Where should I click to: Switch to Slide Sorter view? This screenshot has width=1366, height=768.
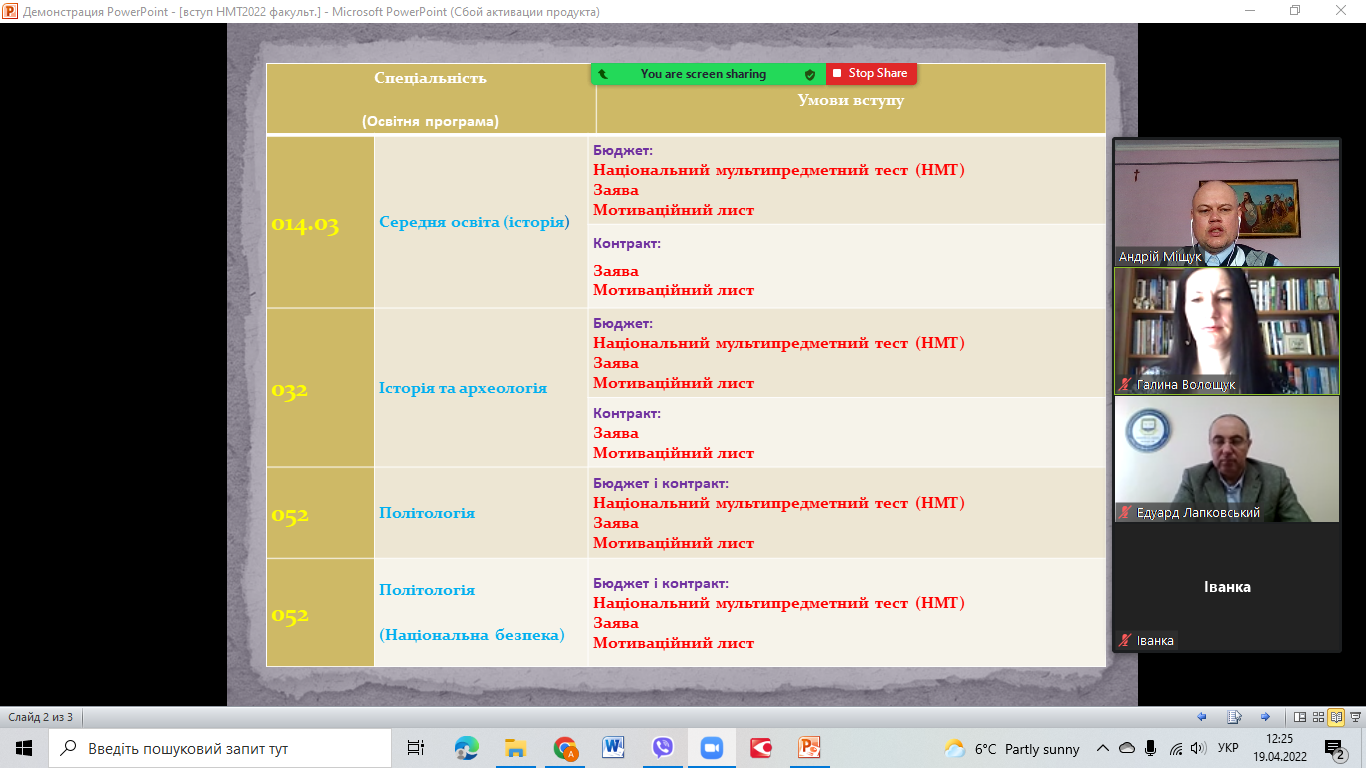click(1318, 717)
